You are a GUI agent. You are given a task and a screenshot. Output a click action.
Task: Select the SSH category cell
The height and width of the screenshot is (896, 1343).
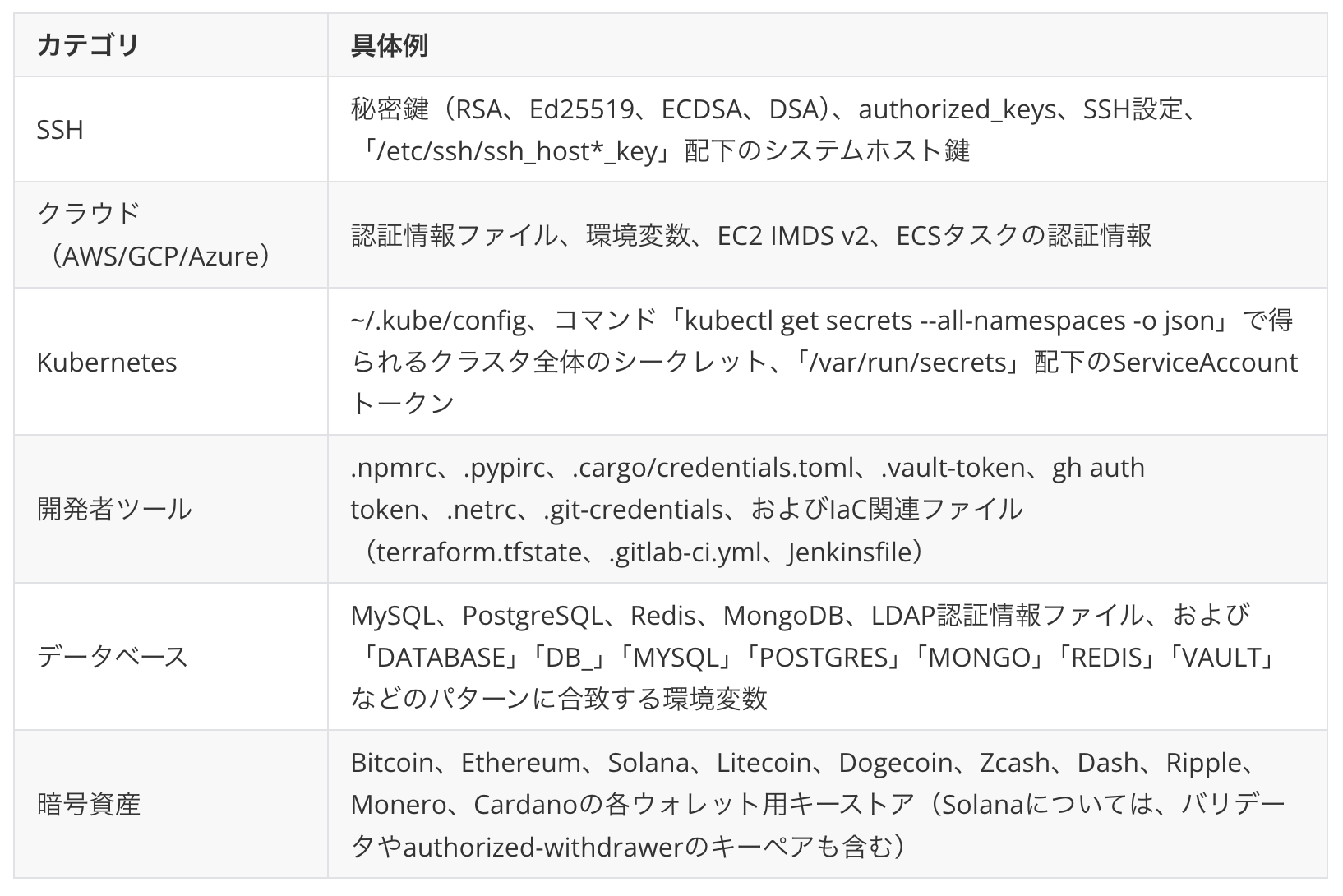coord(171,130)
